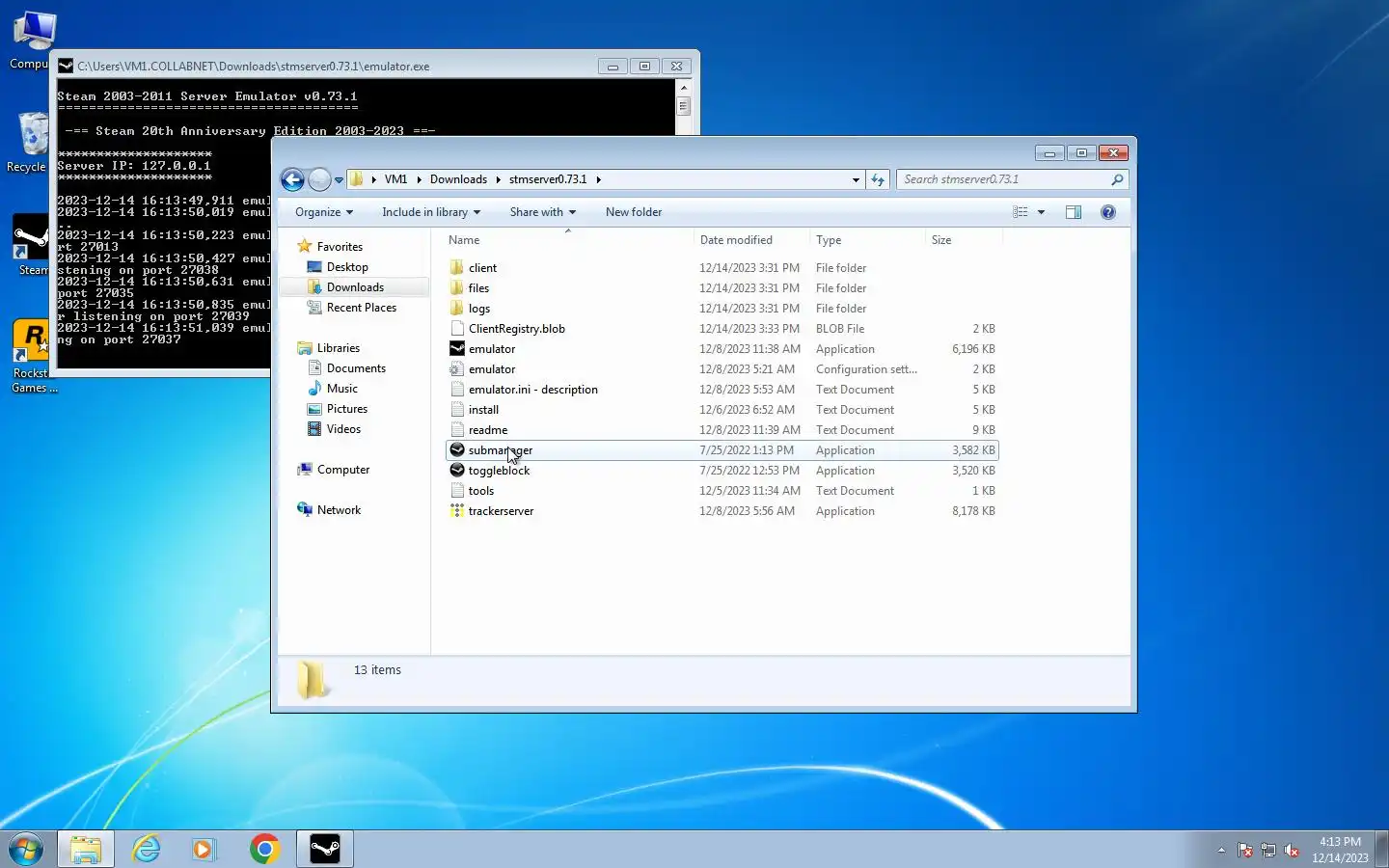The height and width of the screenshot is (868, 1389).
Task: Click the change view icon in toolbar
Action: click(x=1021, y=212)
